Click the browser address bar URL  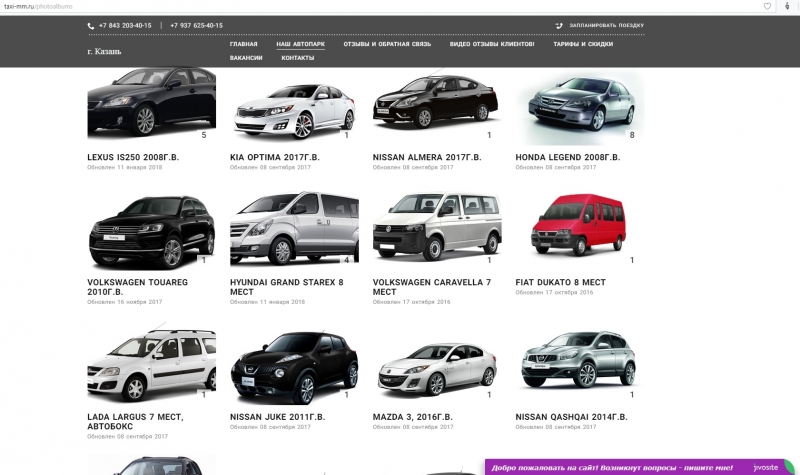38,6
